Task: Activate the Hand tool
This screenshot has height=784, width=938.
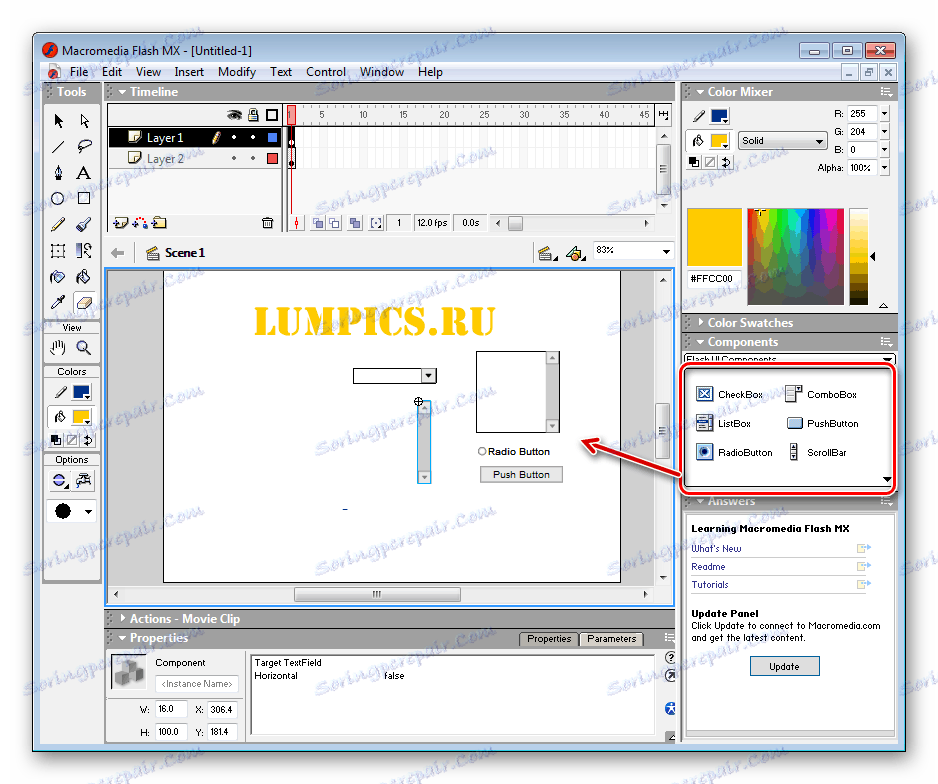Action: point(59,347)
